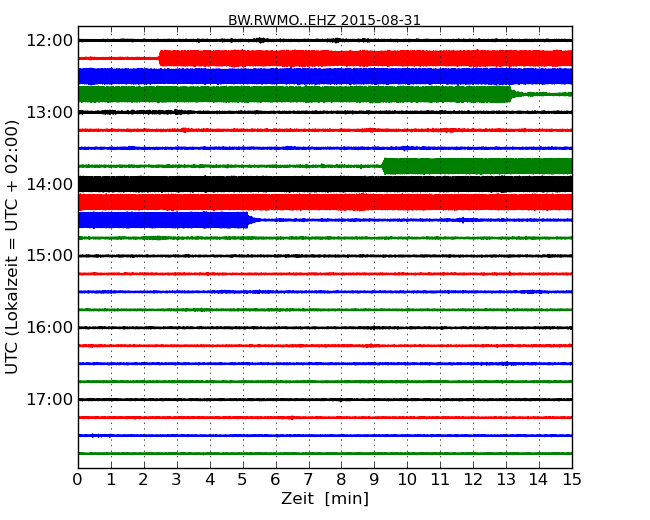Click x-axis tick label 10

click(x=407, y=480)
